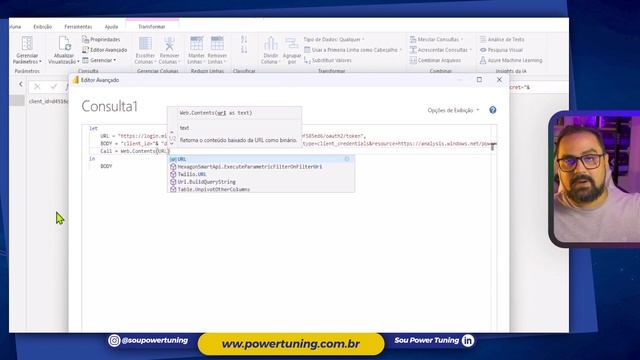Screen dimensions: 640x360
Task: Click the down arrow in the signature tooltip
Action: tap(172, 144)
